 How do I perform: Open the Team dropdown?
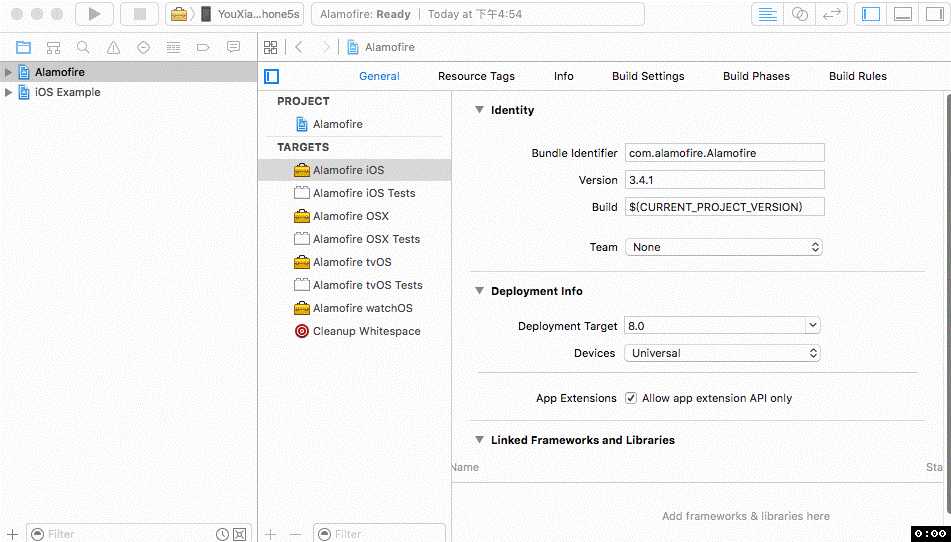point(724,247)
